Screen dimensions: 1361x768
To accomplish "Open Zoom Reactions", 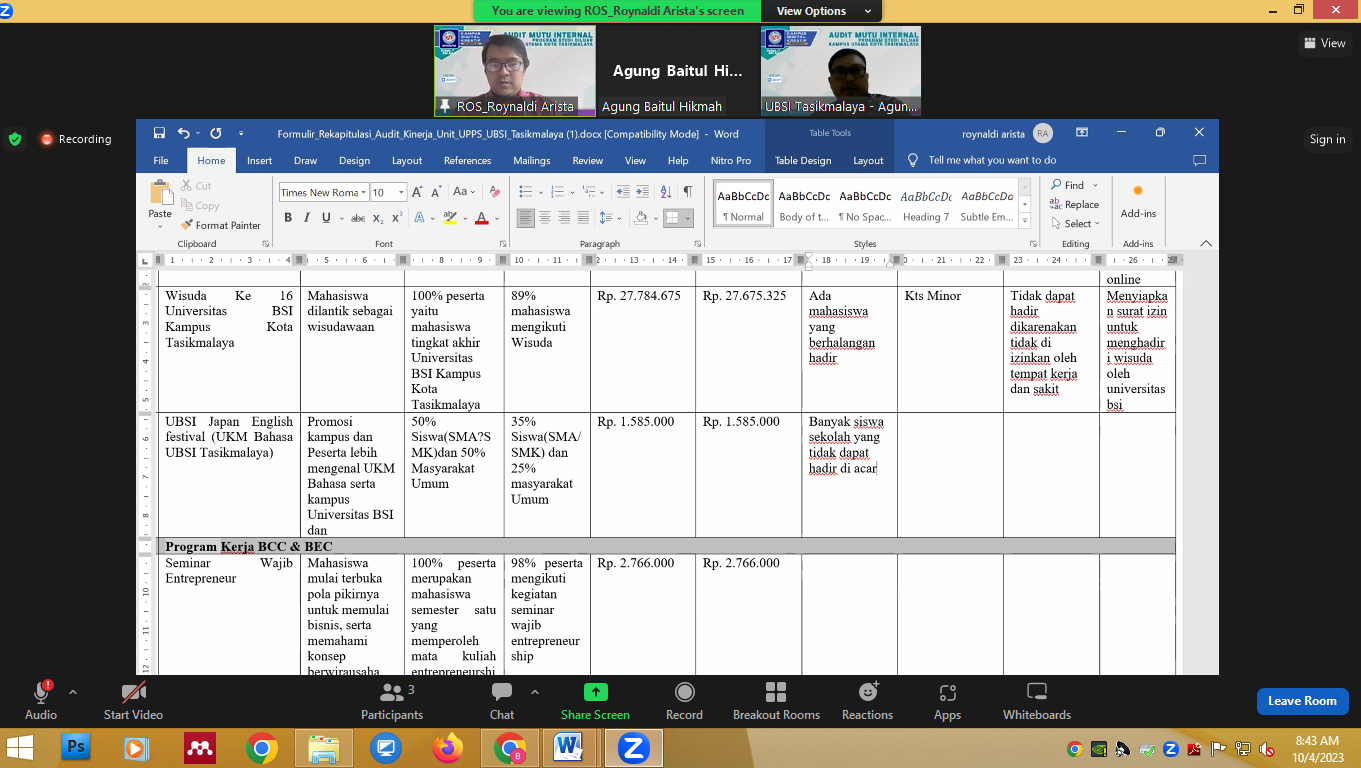I will point(867,702).
